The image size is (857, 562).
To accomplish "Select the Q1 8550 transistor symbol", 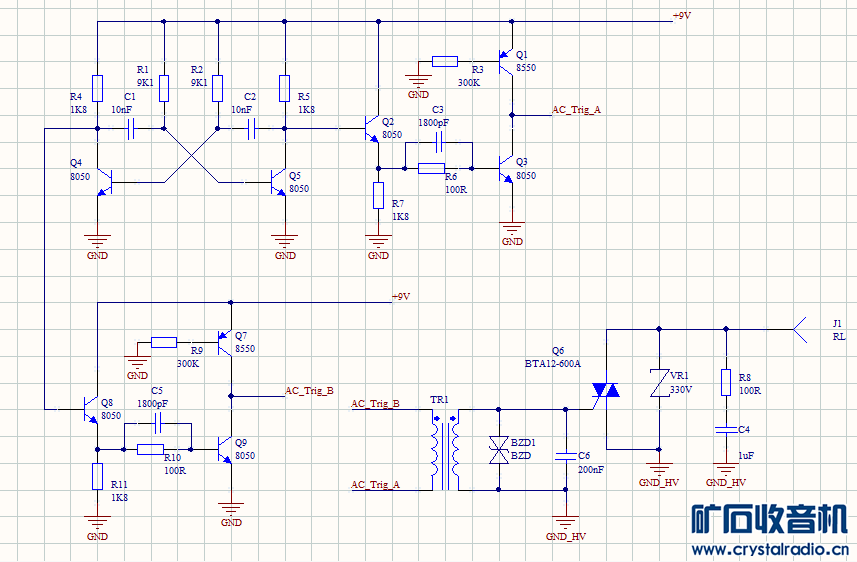I will (x=507, y=61).
